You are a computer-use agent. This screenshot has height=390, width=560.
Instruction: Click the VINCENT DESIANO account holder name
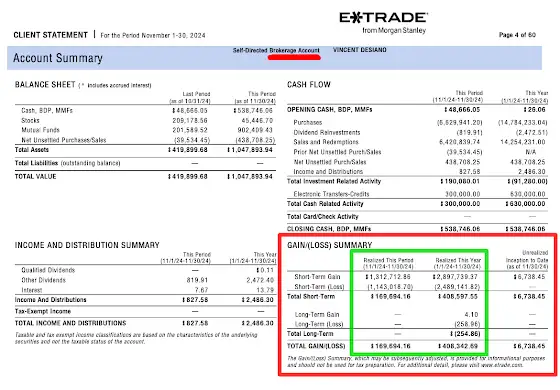pyautogui.click(x=360, y=50)
